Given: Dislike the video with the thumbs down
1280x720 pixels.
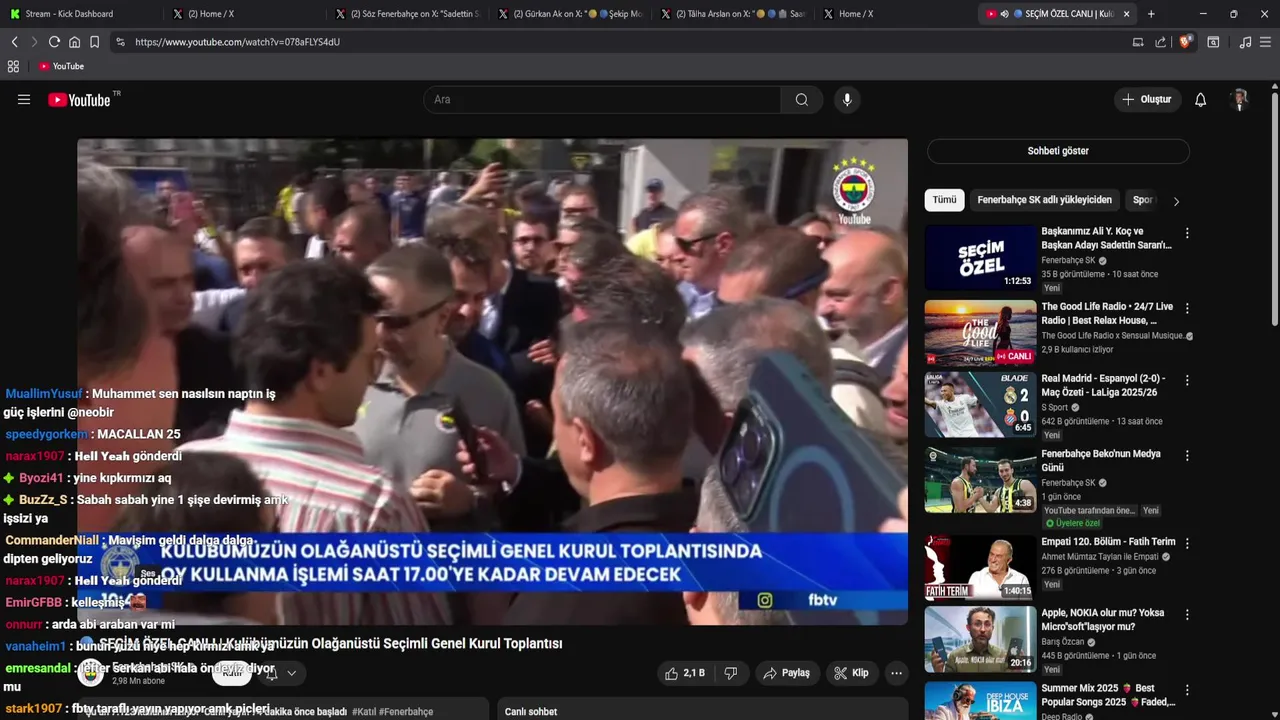Looking at the screenshot, I should coord(731,673).
